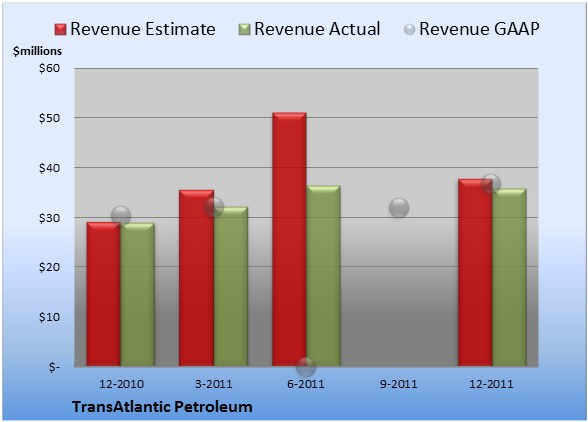588x422 pixels.
Task: Select the 9-2011 quarter label
Action: click(399, 384)
